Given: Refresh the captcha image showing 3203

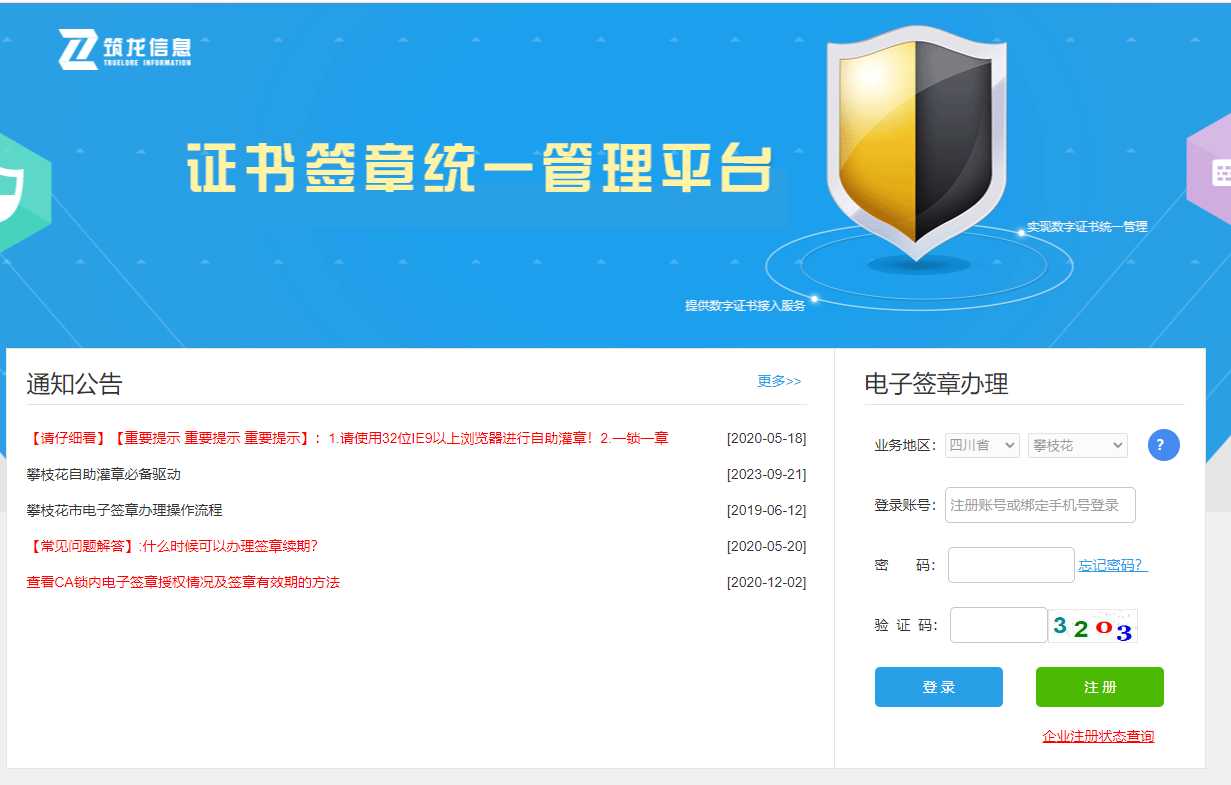Looking at the screenshot, I should pos(1092,626).
